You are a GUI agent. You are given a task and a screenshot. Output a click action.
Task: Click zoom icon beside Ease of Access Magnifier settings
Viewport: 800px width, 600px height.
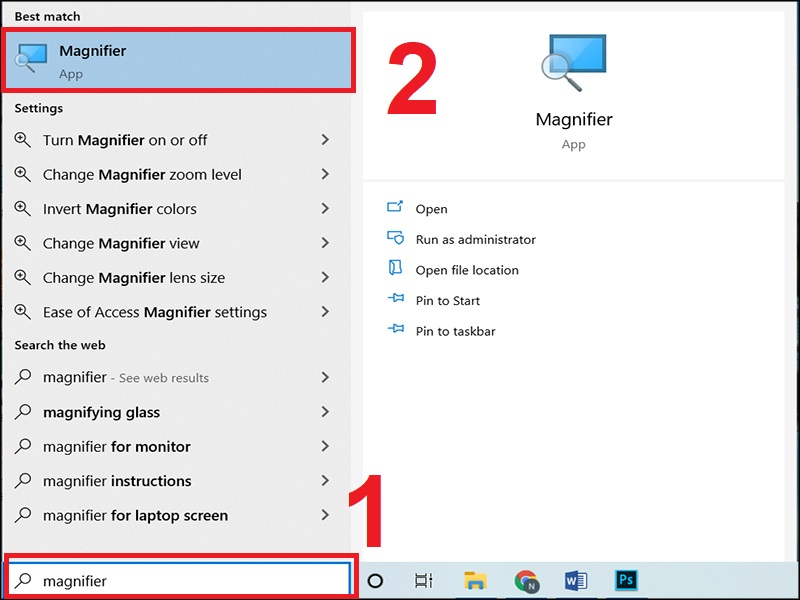tap(22, 311)
